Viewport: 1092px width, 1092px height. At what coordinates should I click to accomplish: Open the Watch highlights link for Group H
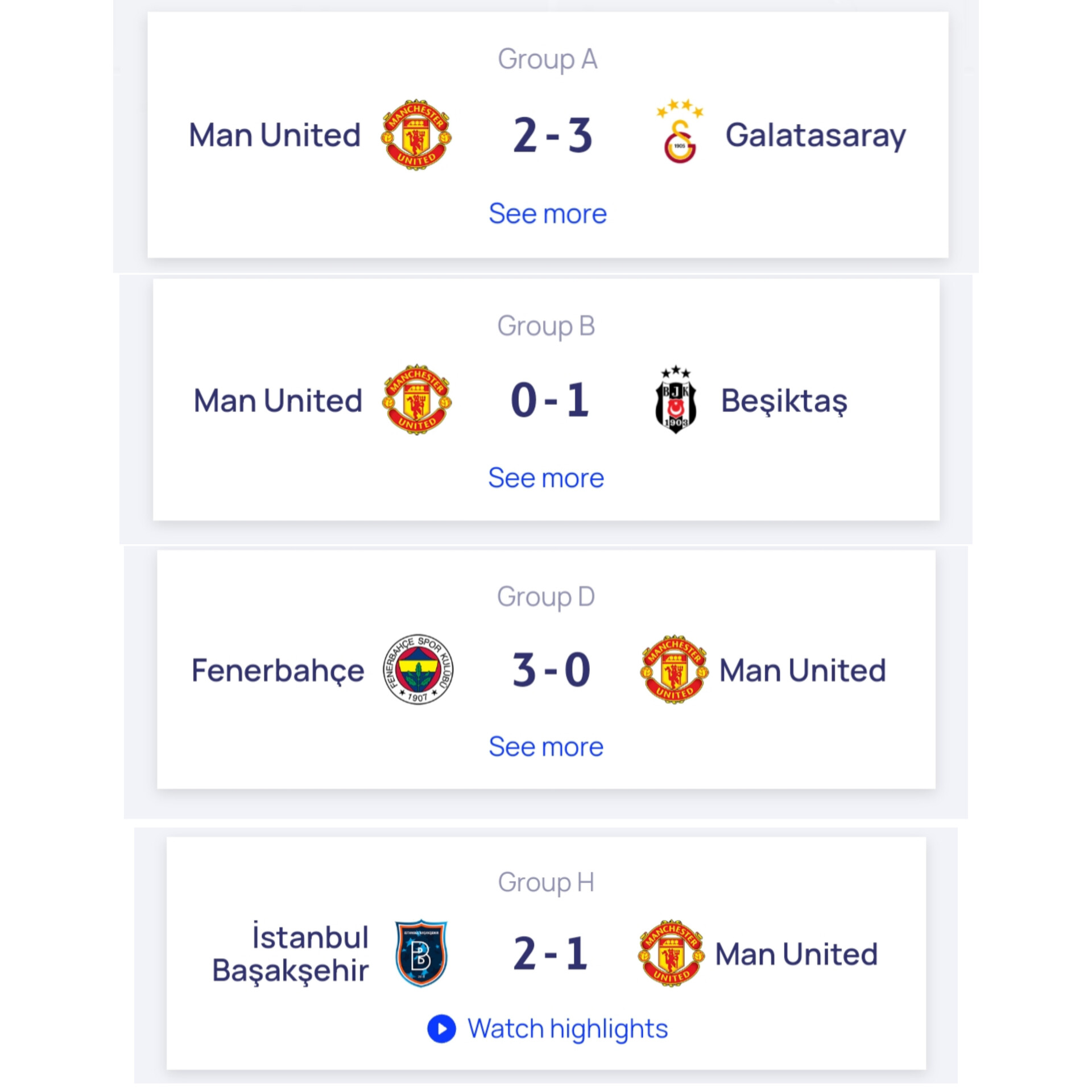[x=568, y=1029]
